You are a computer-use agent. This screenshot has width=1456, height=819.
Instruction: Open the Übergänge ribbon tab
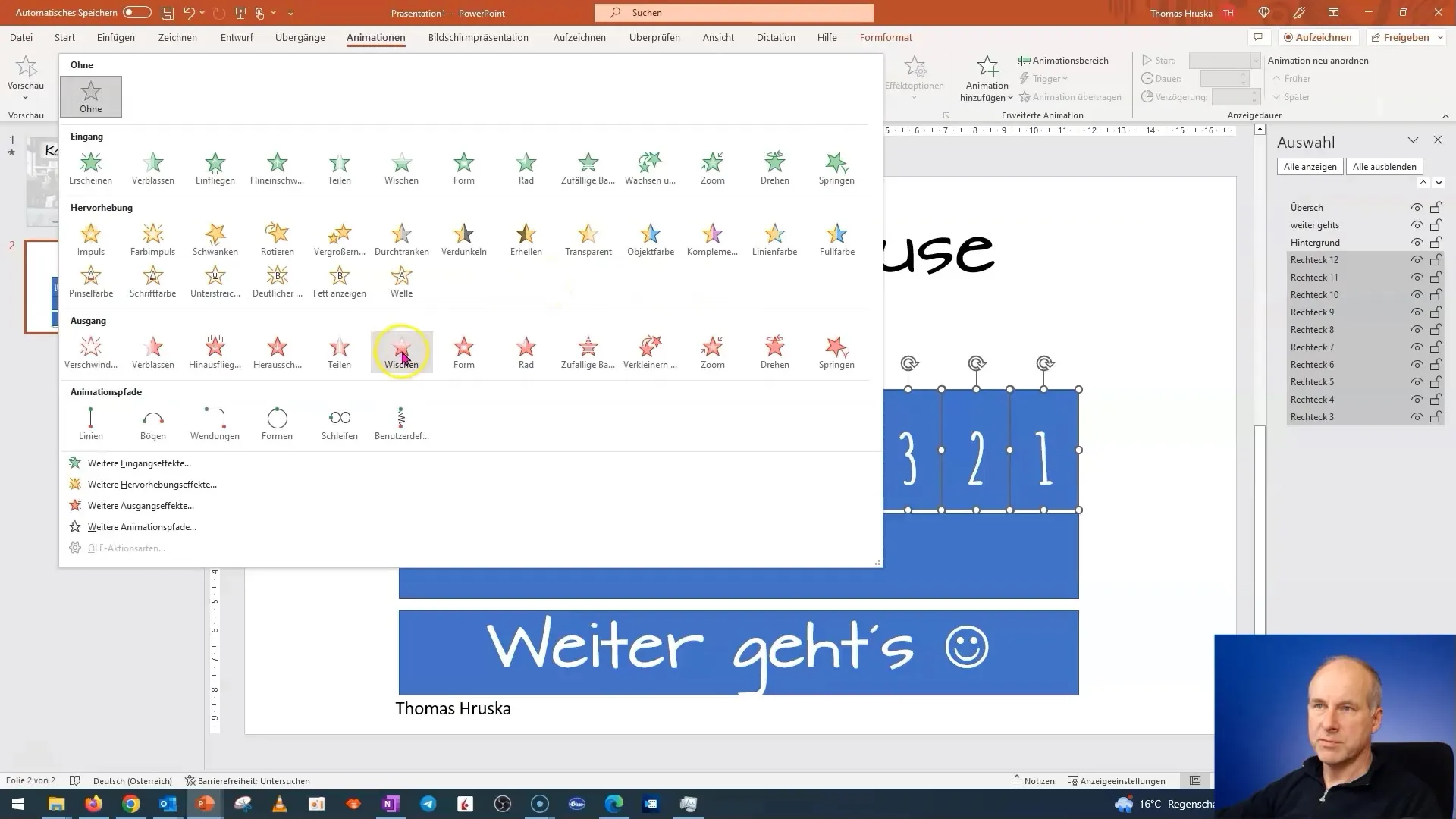[300, 37]
